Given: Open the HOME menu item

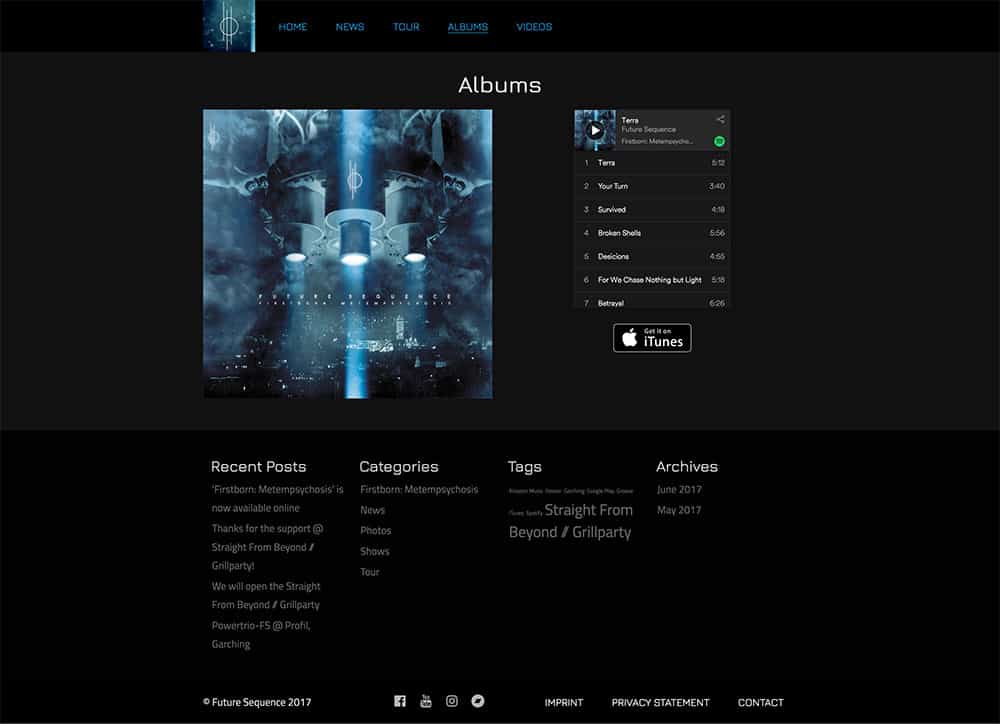Looking at the screenshot, I should tap(293, 27).
